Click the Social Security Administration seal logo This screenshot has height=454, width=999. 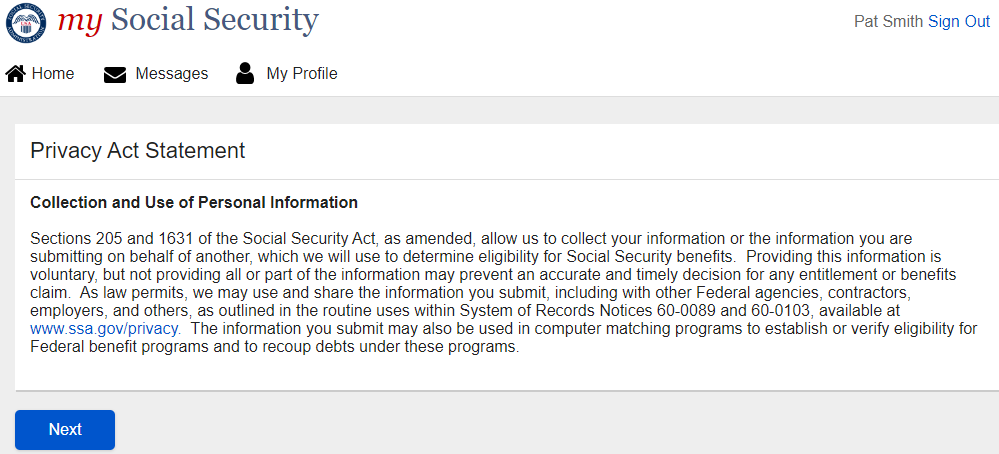[x=26, y=20]
